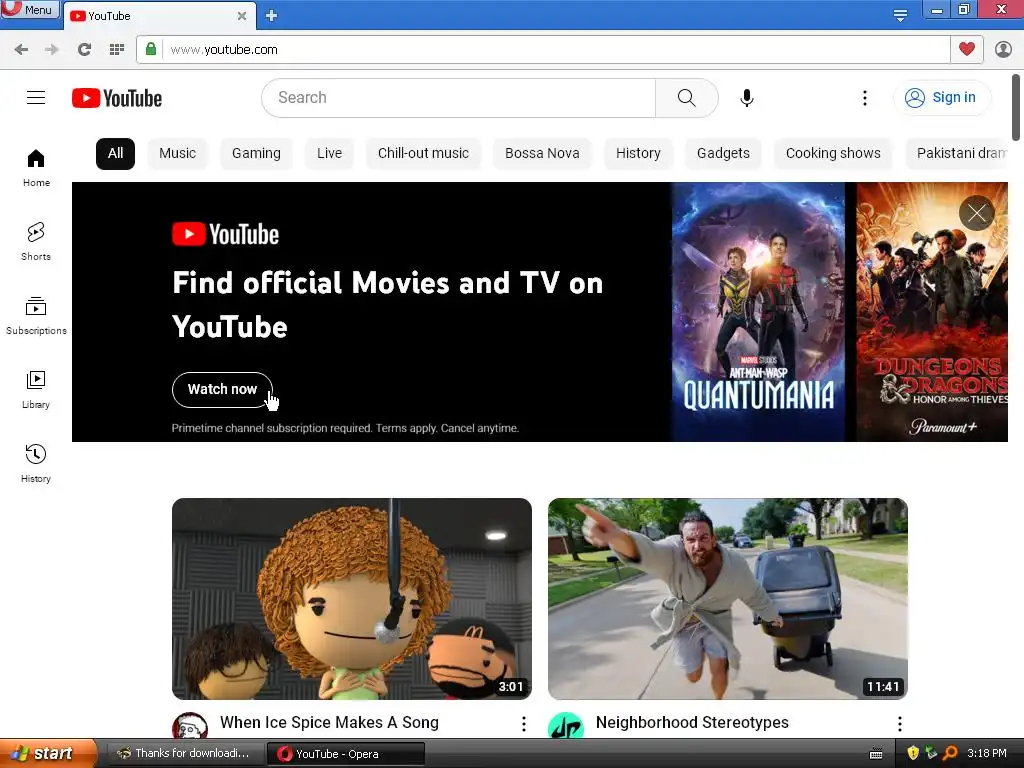Click the security shield tray icon
Screen dimensions: 1024x768
click(x=913, y=753)
